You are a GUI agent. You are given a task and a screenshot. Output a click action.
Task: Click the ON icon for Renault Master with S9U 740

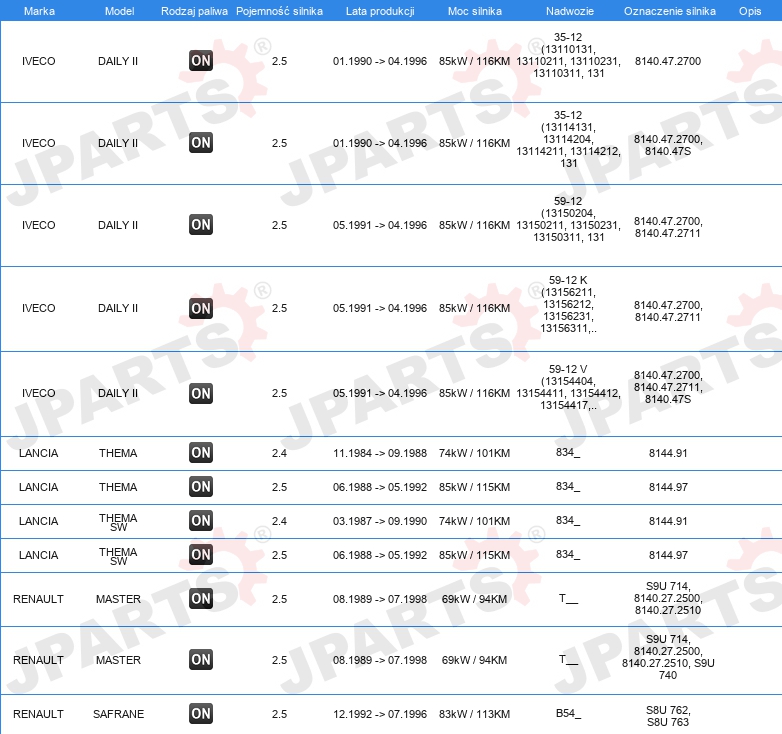click(201, 660)
